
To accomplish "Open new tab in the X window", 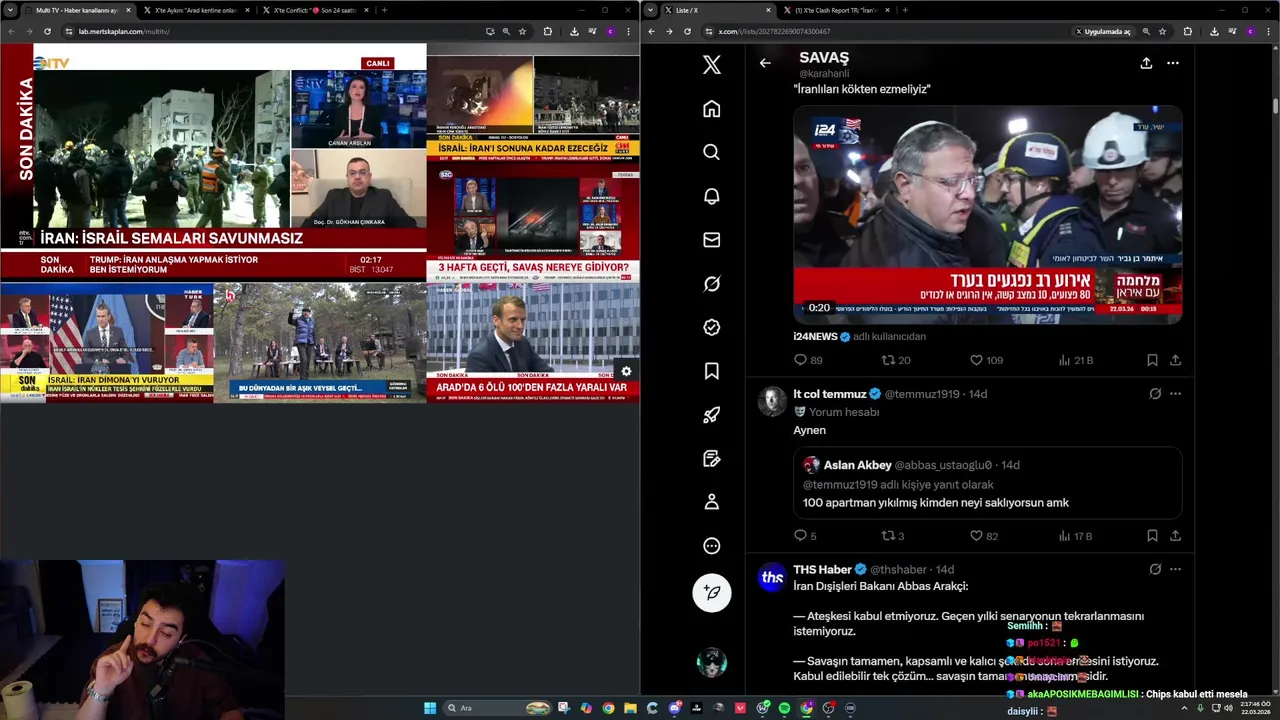I will click(x=905, y=10).
